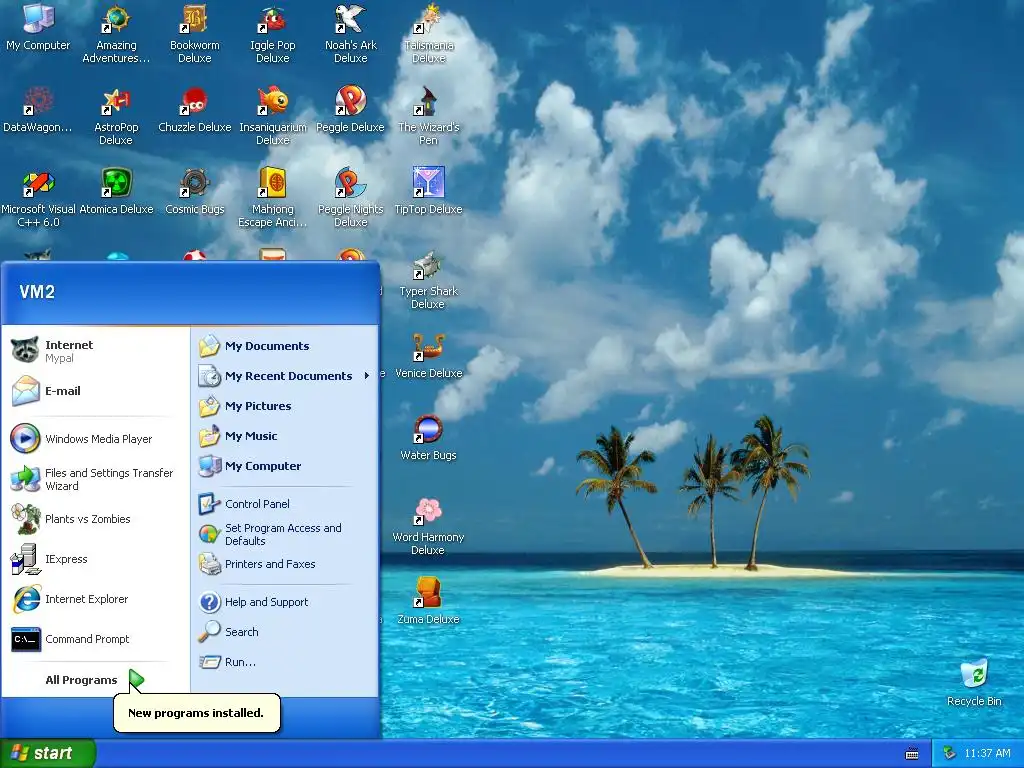Click the Iggle Pop Deluxe icon
Viewport: 1024px width, 768px height.
[272, 33]
